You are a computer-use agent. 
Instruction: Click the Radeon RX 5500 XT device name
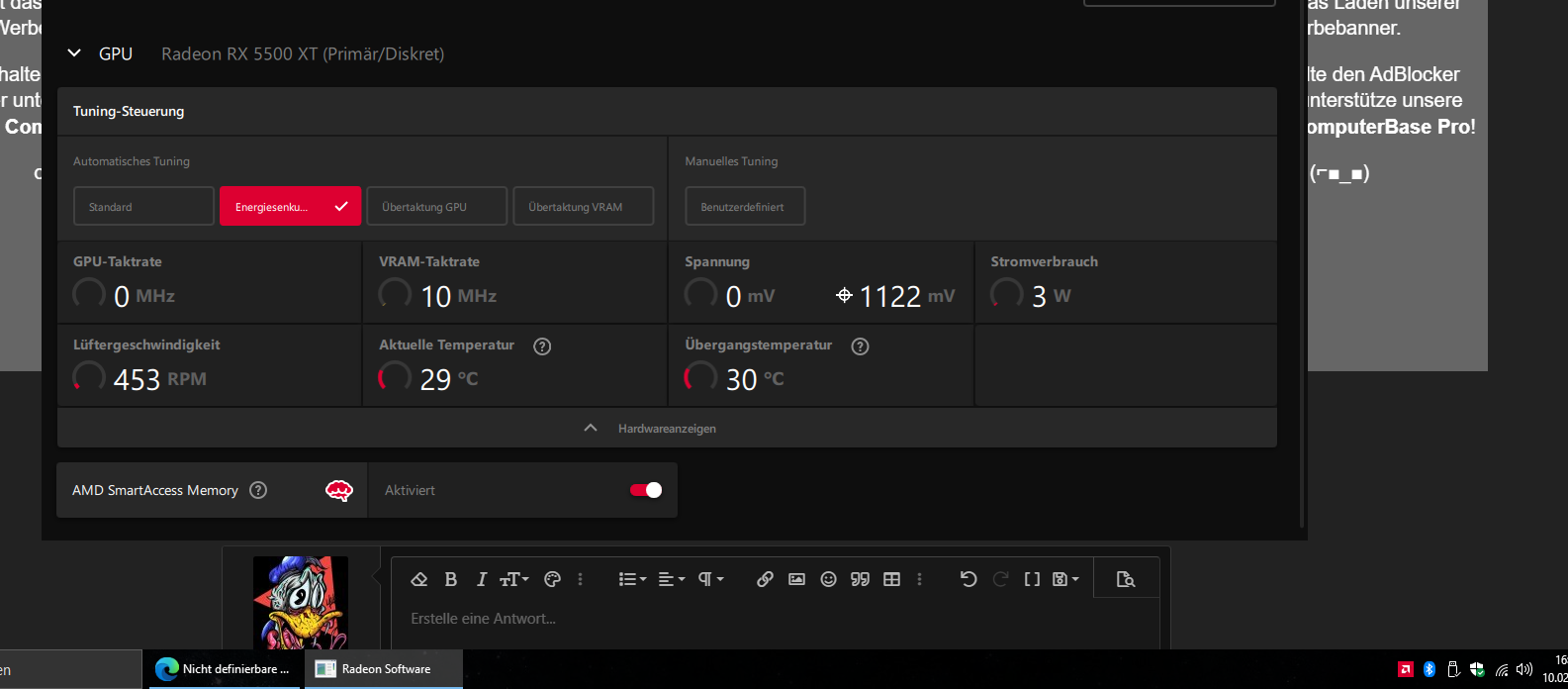pos(303,53)
